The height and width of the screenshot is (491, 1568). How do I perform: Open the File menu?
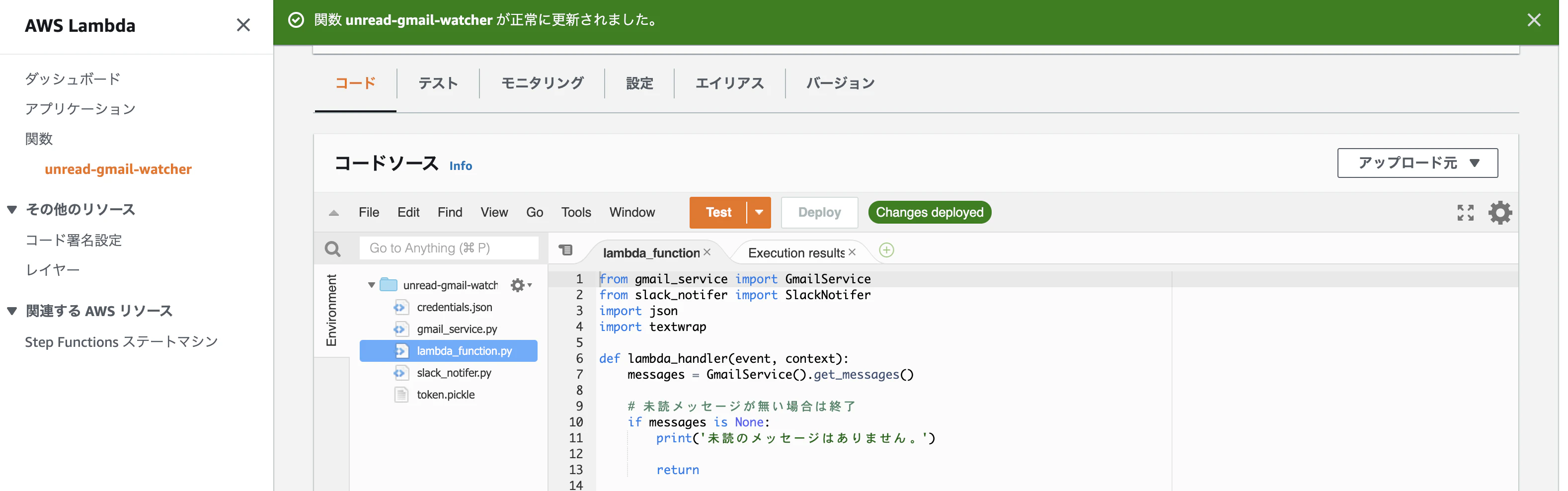click(x=369, y=213)
